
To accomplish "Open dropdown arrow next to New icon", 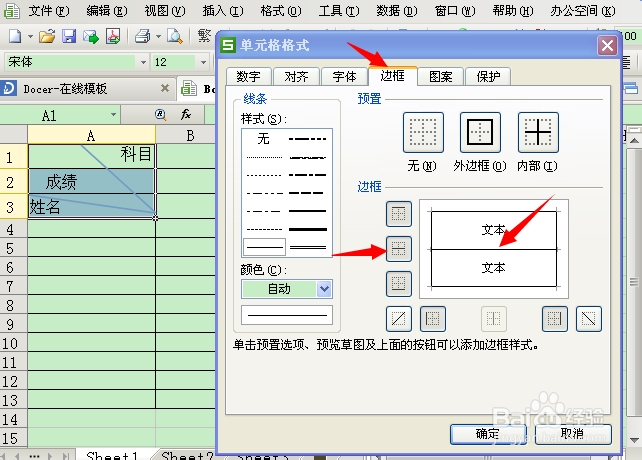I will (30, 37).
